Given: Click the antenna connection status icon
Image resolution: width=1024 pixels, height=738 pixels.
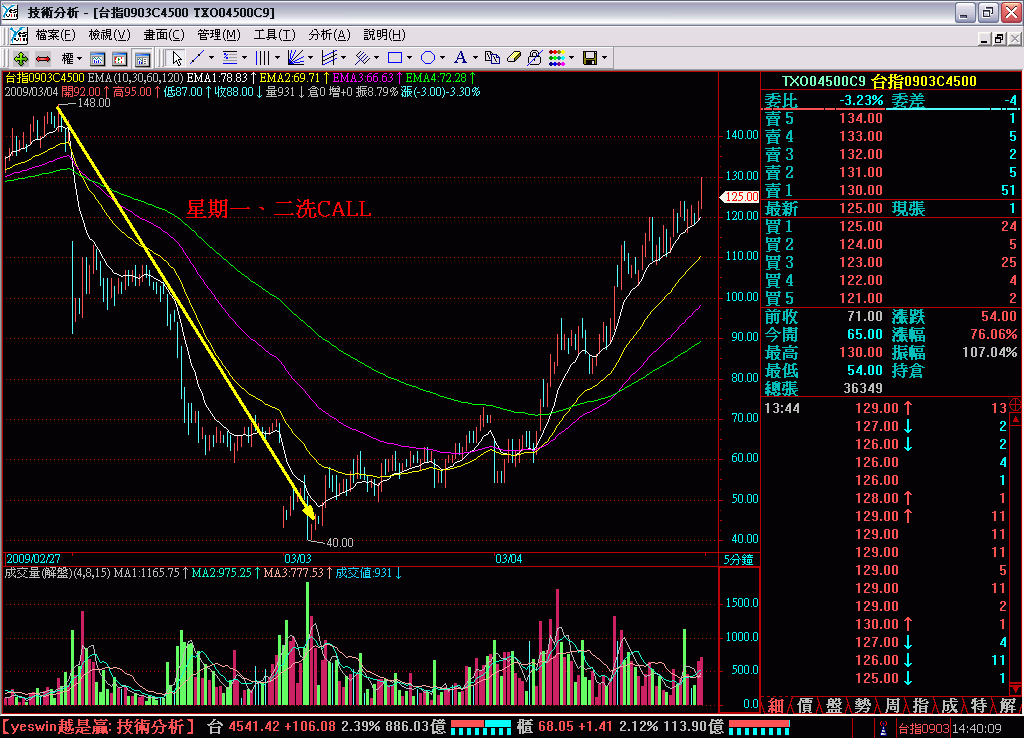Looking at the screenshot, I should (x=884, y=728).
